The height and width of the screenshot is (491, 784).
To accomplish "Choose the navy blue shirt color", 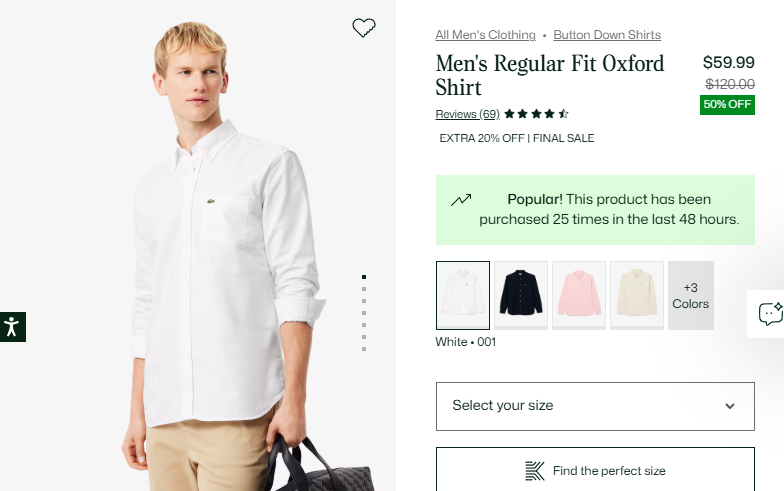I will (x=521, y=296).
